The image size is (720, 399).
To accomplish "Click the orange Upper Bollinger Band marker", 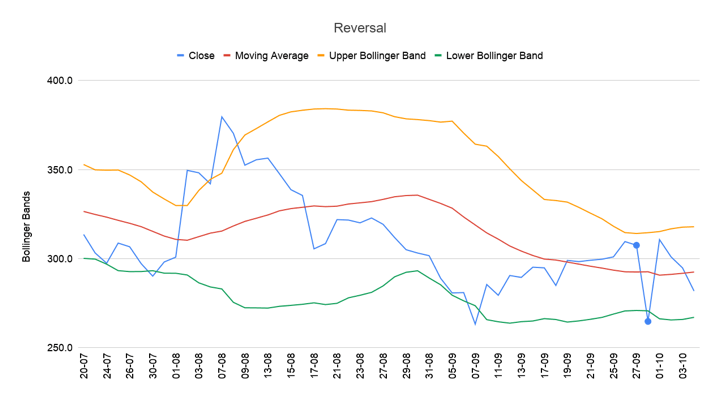I will (x=321, y=56).
